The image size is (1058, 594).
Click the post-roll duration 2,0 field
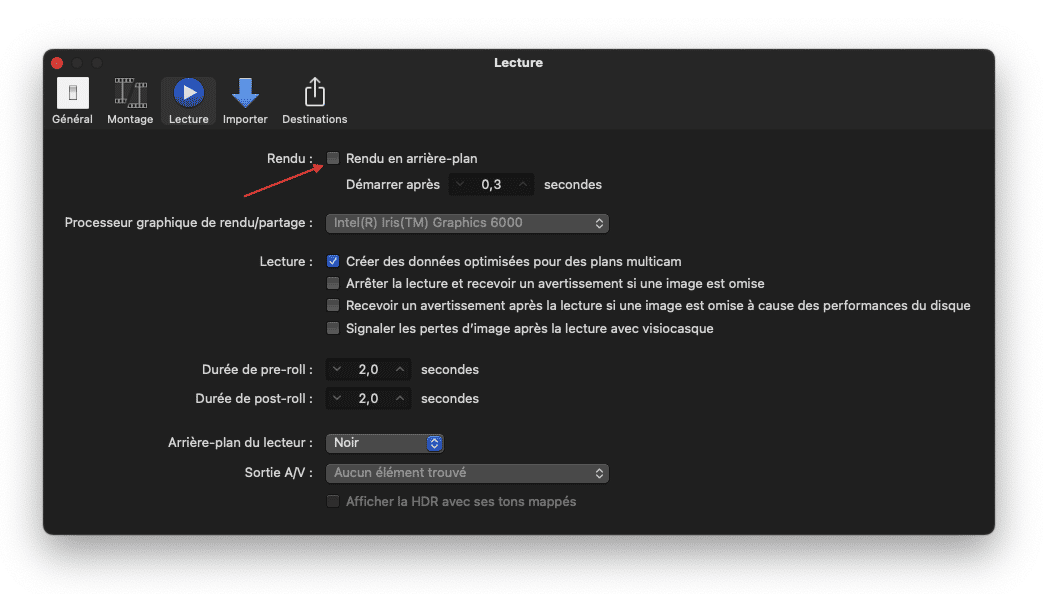[x=368, y=398]
